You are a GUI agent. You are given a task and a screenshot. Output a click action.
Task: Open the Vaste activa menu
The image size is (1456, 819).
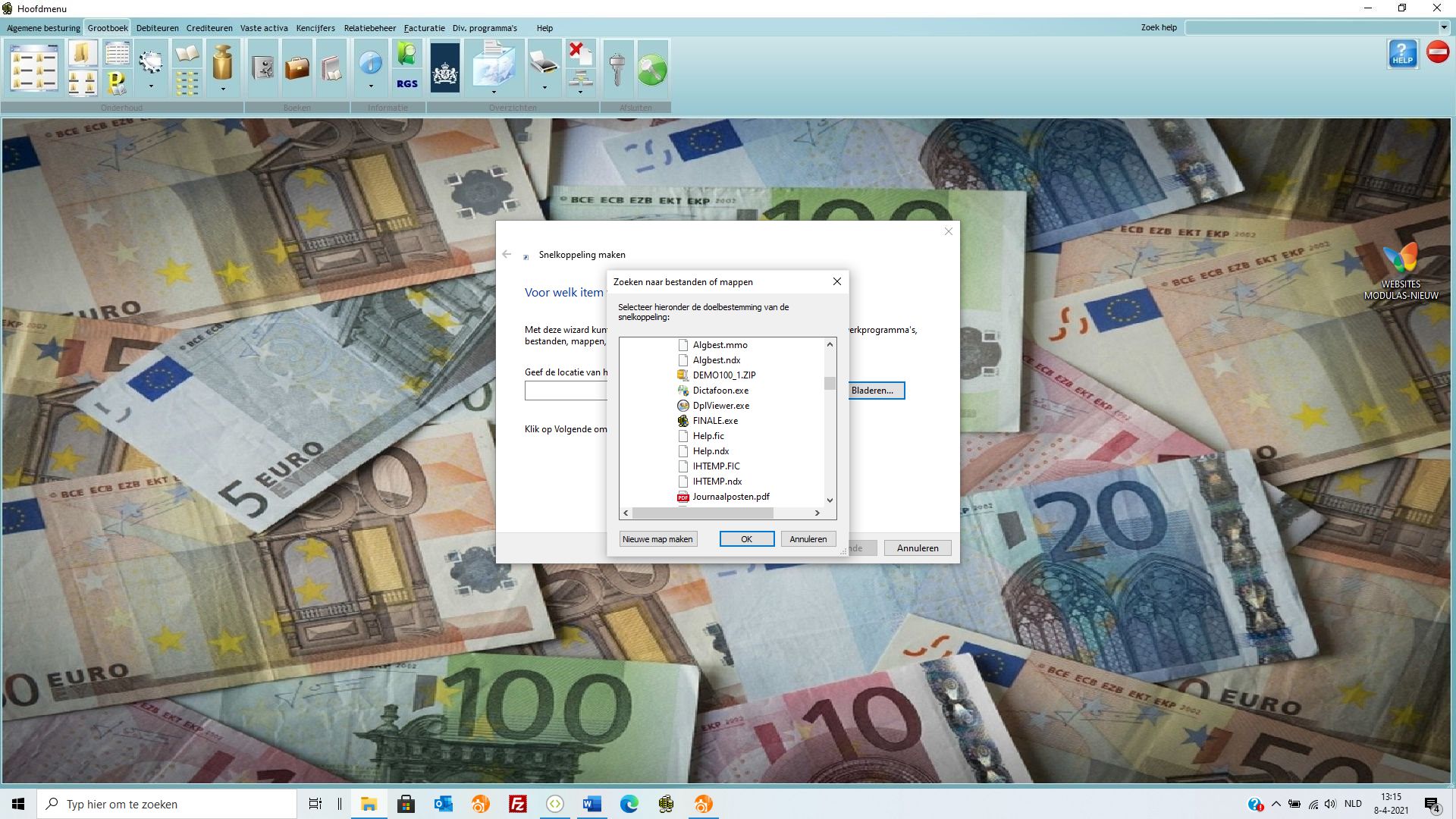[264, 28]
